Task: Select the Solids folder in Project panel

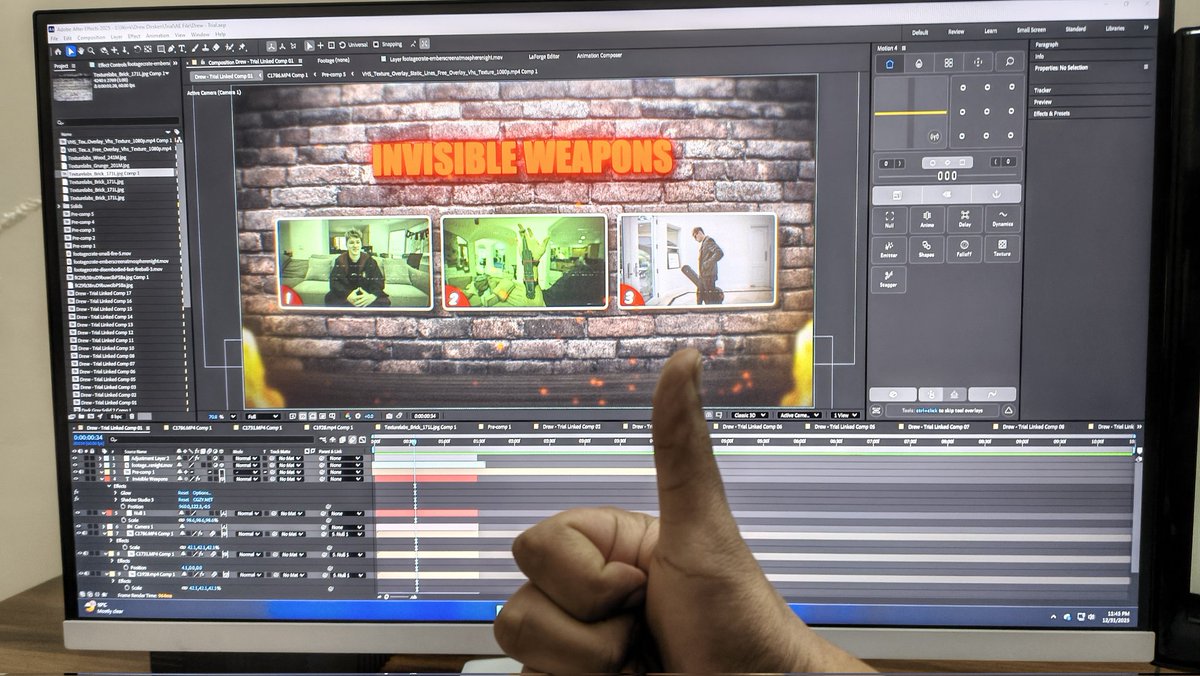Action: tap(76, 206)
